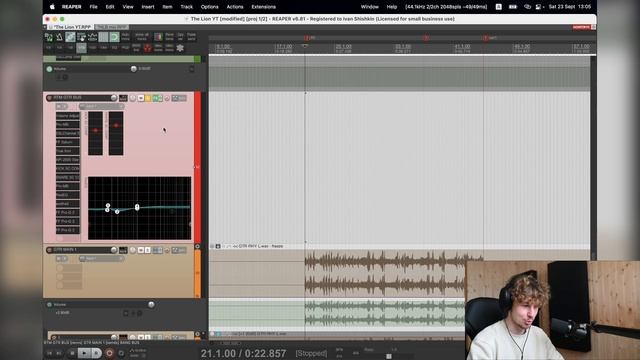Image resolution: width=640 pixels, height=360 pixels.
Task: Click the highlighted grid division toolbar button
Action: coord(81,48)
